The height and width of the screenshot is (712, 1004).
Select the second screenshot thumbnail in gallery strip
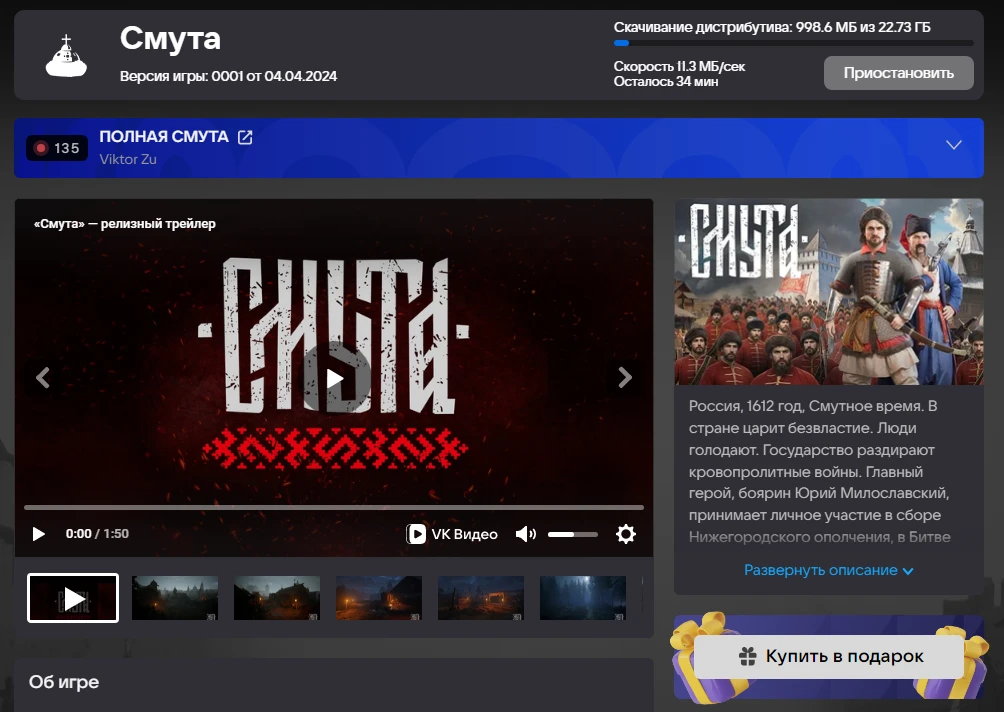175,598
